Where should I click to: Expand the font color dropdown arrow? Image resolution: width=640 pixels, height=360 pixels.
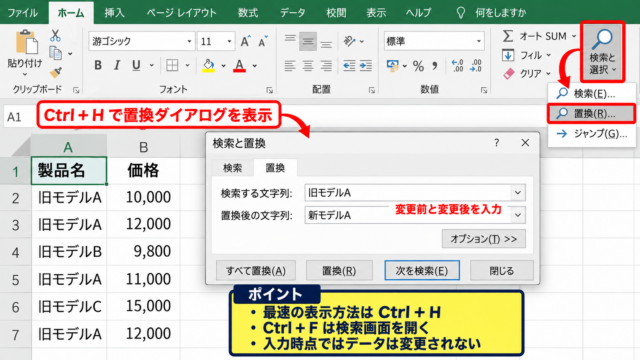coord(255,65)
